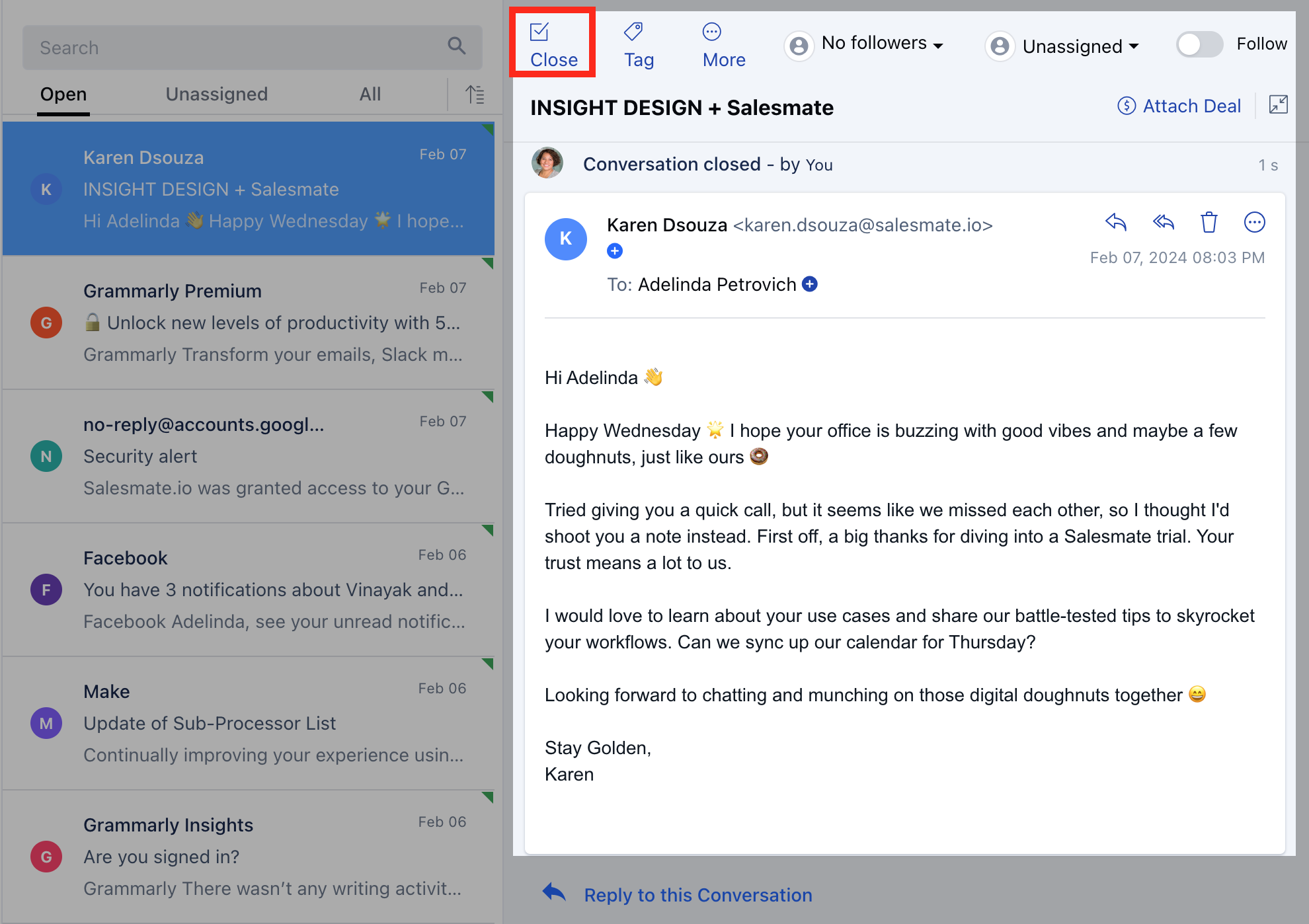Switch to the Unassigned tab
Image resolution: width=1309 pixels, height=924 pixels.
[x=216, y=95]
